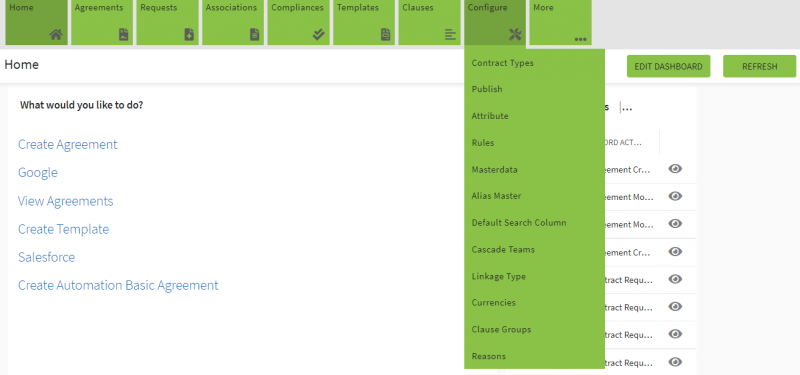Choose Publish in the Configure menu
This screenshot has height=375, width=800.
click(487, 89)
